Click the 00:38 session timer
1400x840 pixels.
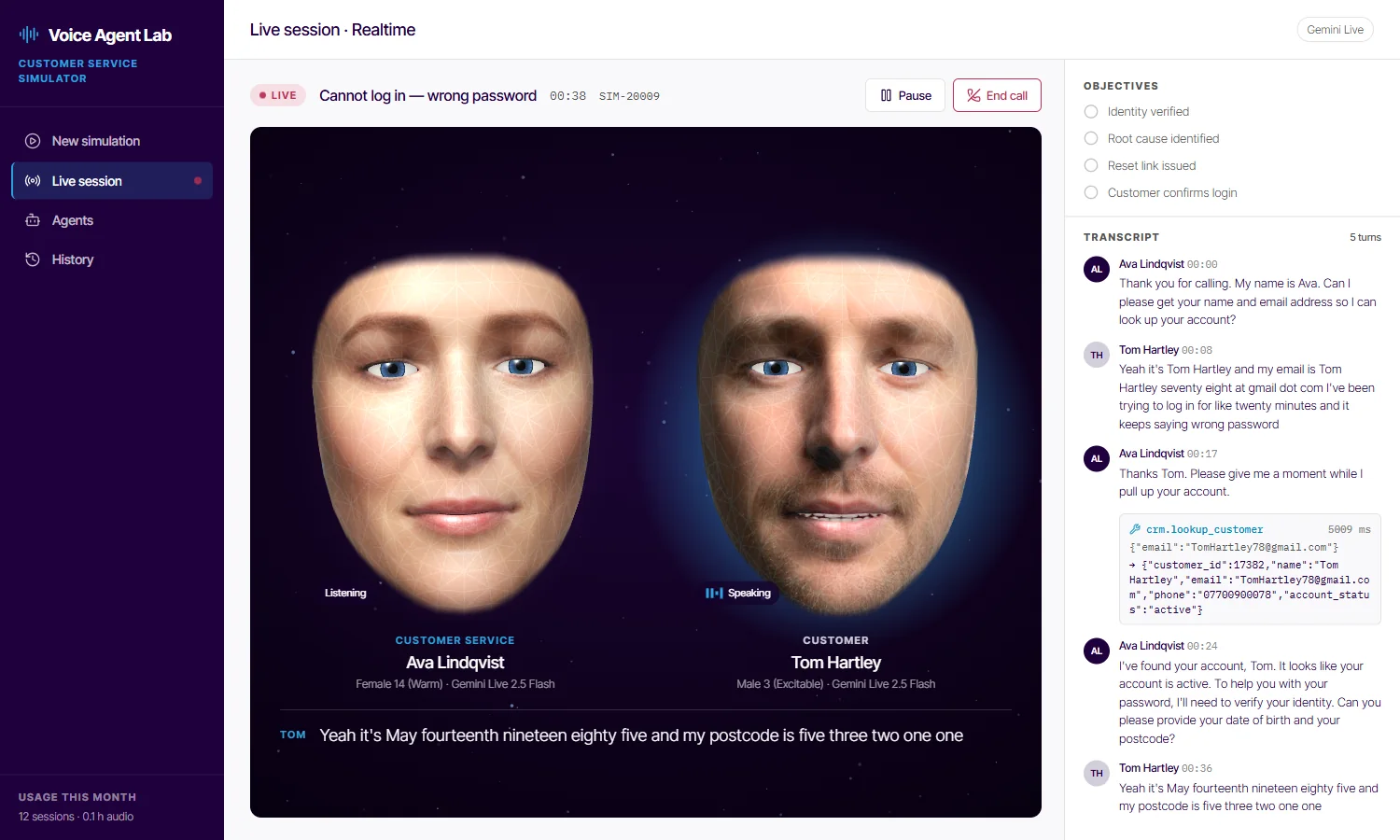567,96
